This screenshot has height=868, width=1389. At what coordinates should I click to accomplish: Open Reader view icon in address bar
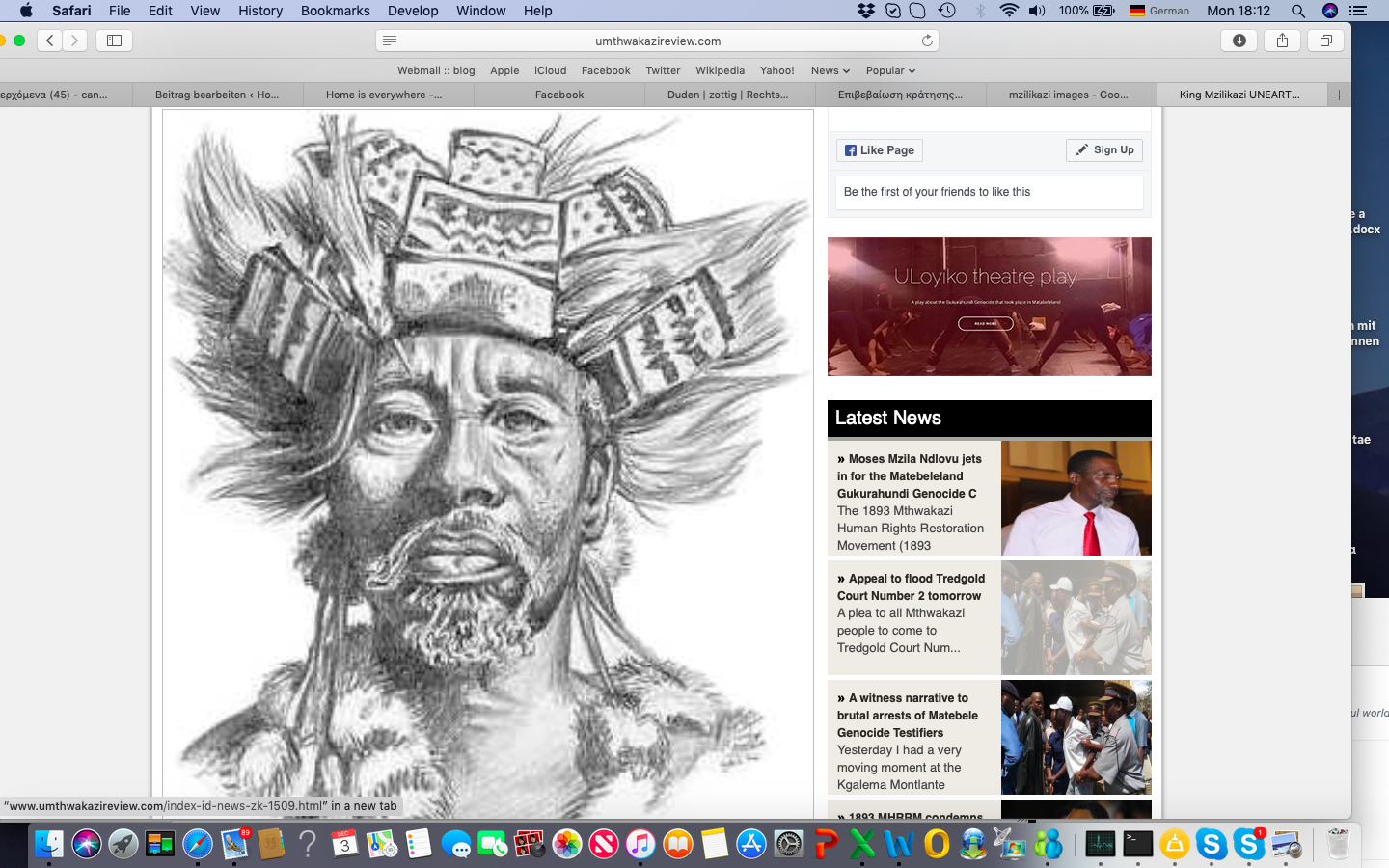tap(390, 41)
